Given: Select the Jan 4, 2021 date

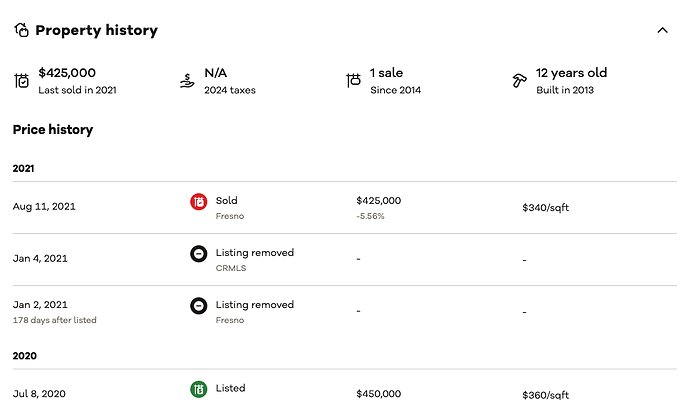Looking at the screenshot, I should tap(40, 259).
